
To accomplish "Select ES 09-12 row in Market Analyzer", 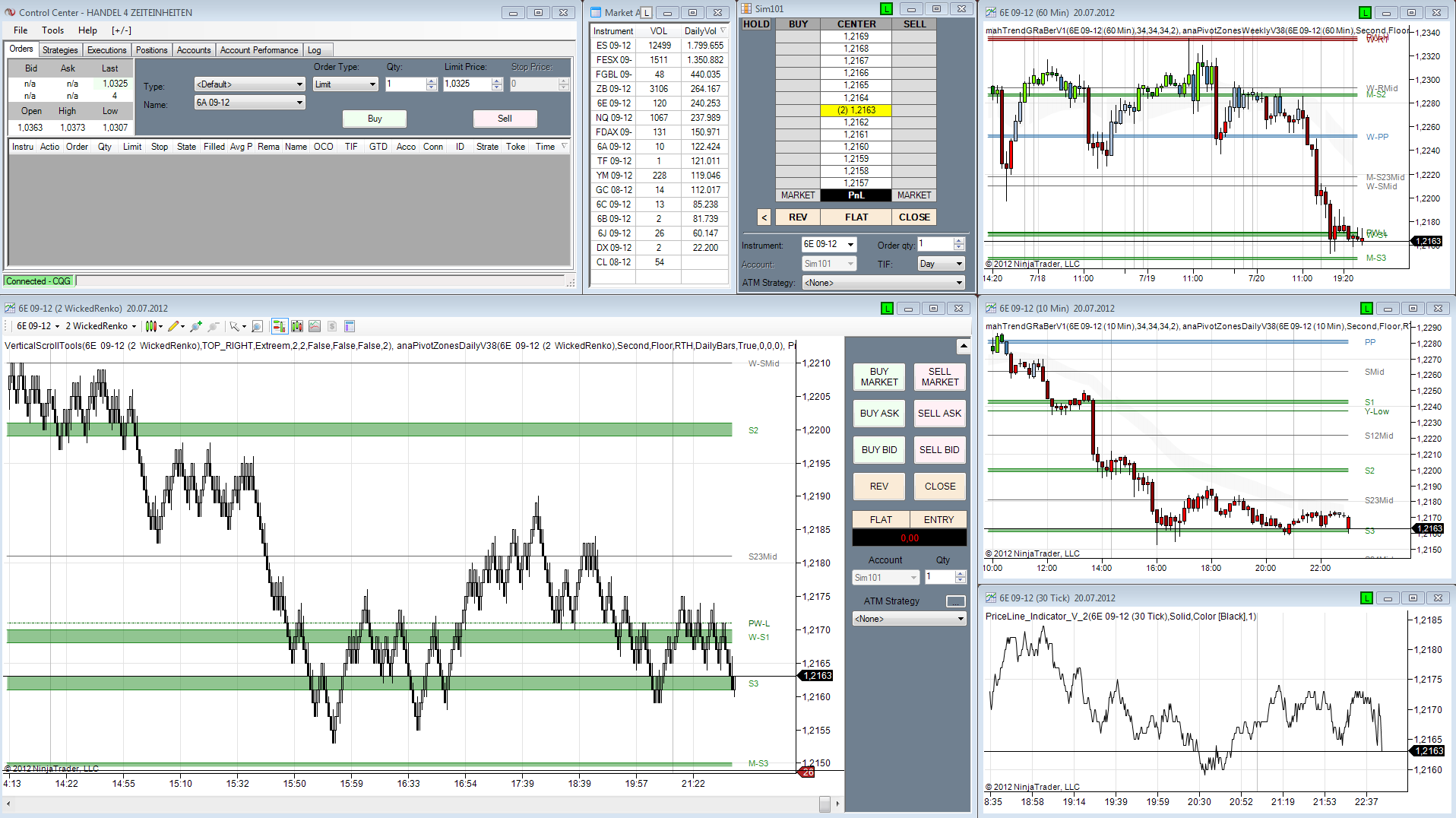I will [x=659, y=46].
